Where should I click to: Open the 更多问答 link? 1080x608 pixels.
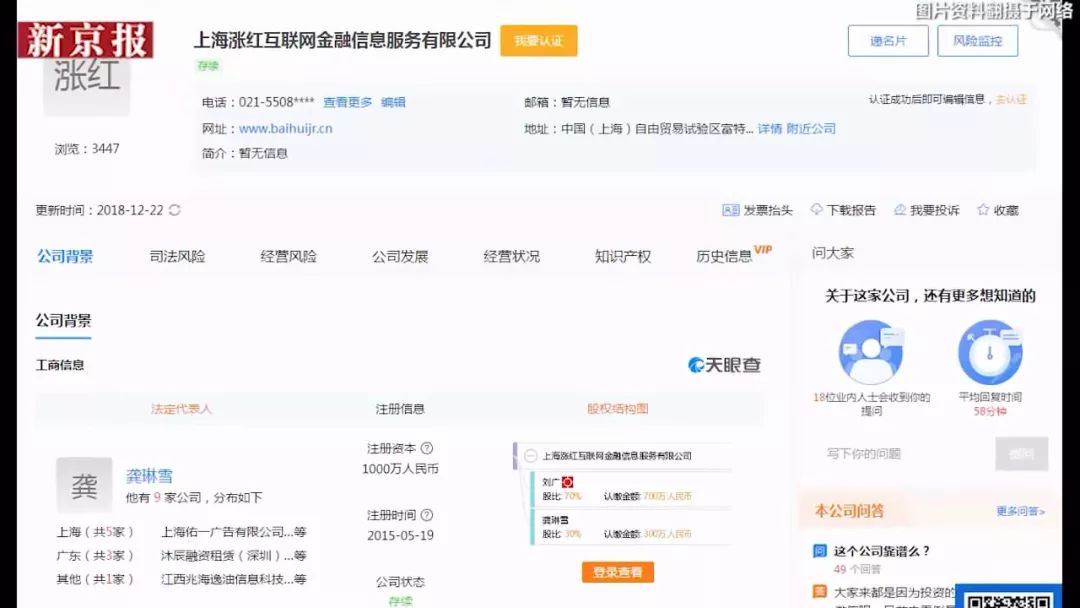[1020, 511]
